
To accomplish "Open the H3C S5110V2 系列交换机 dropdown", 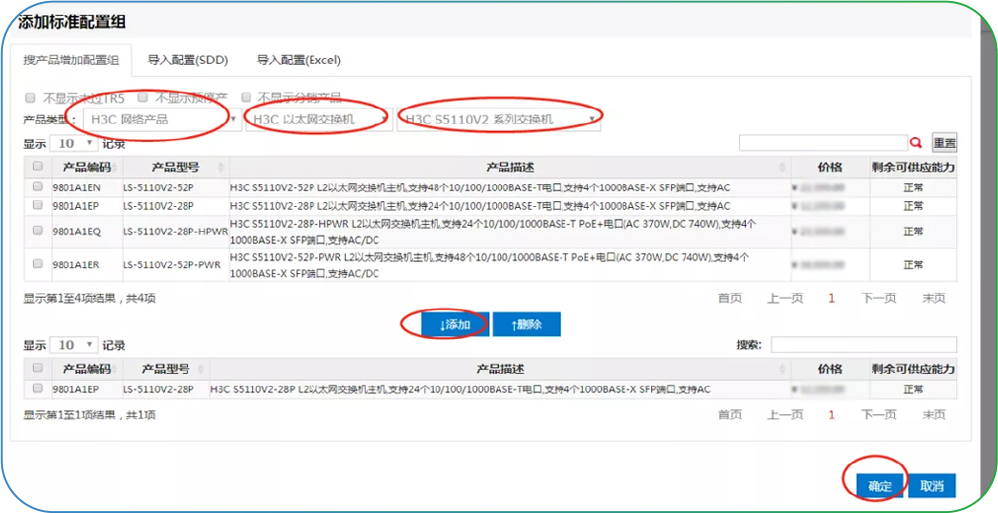I will point(499,119).
